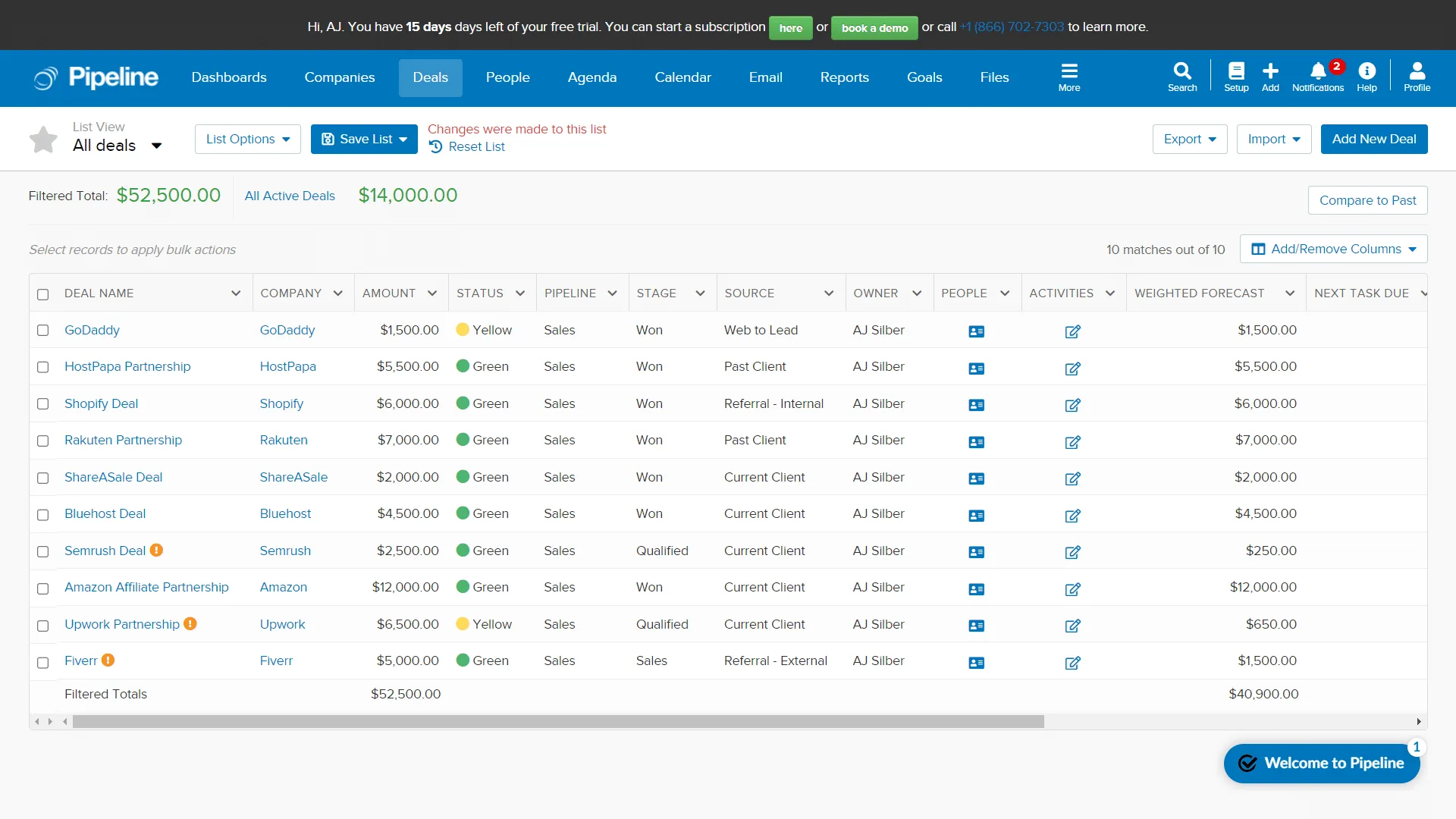Click the scrollbar right arrow

pyautogui.click(x=1419, y=722)
